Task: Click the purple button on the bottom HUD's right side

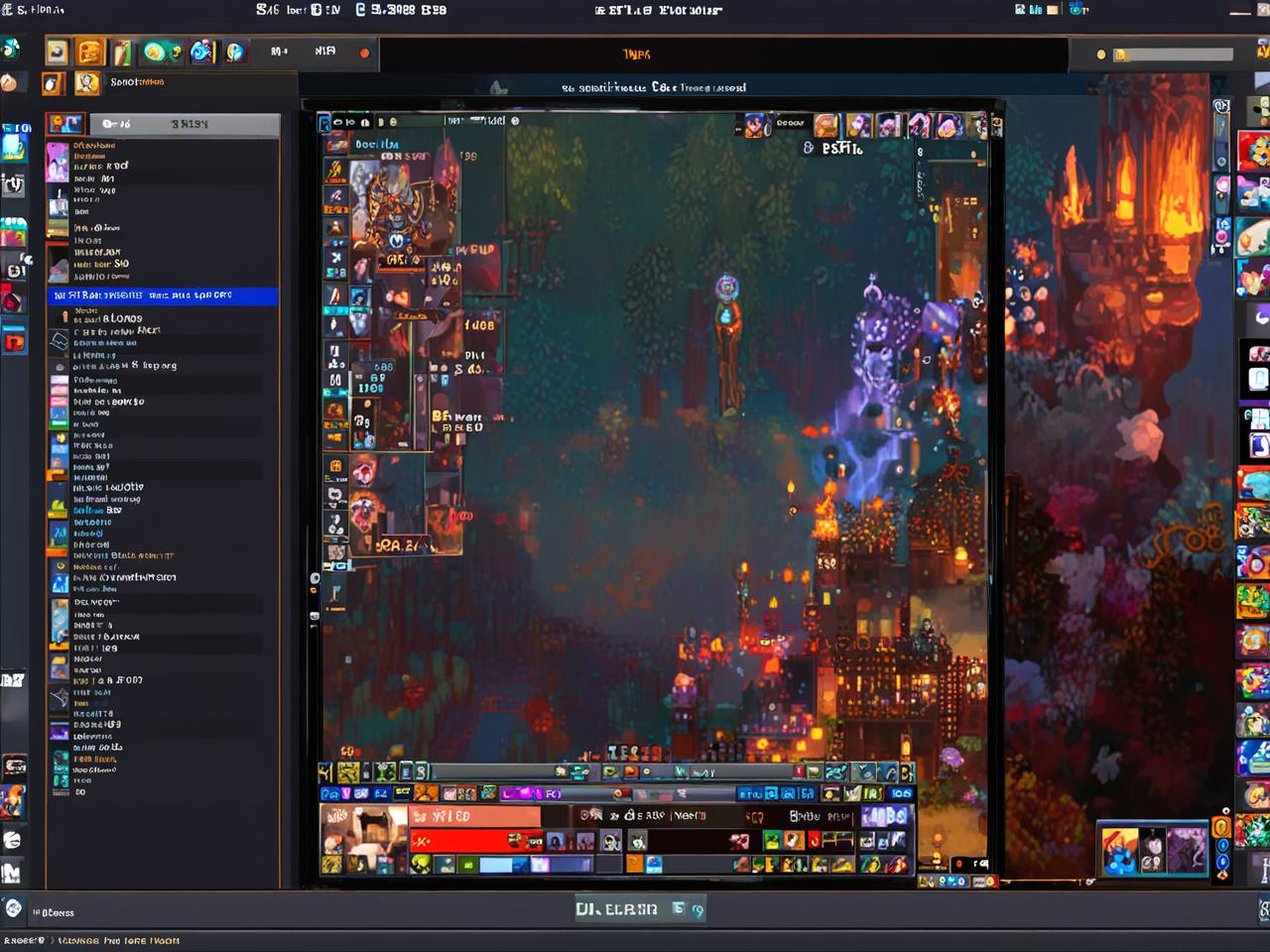Action: (885, 816)
